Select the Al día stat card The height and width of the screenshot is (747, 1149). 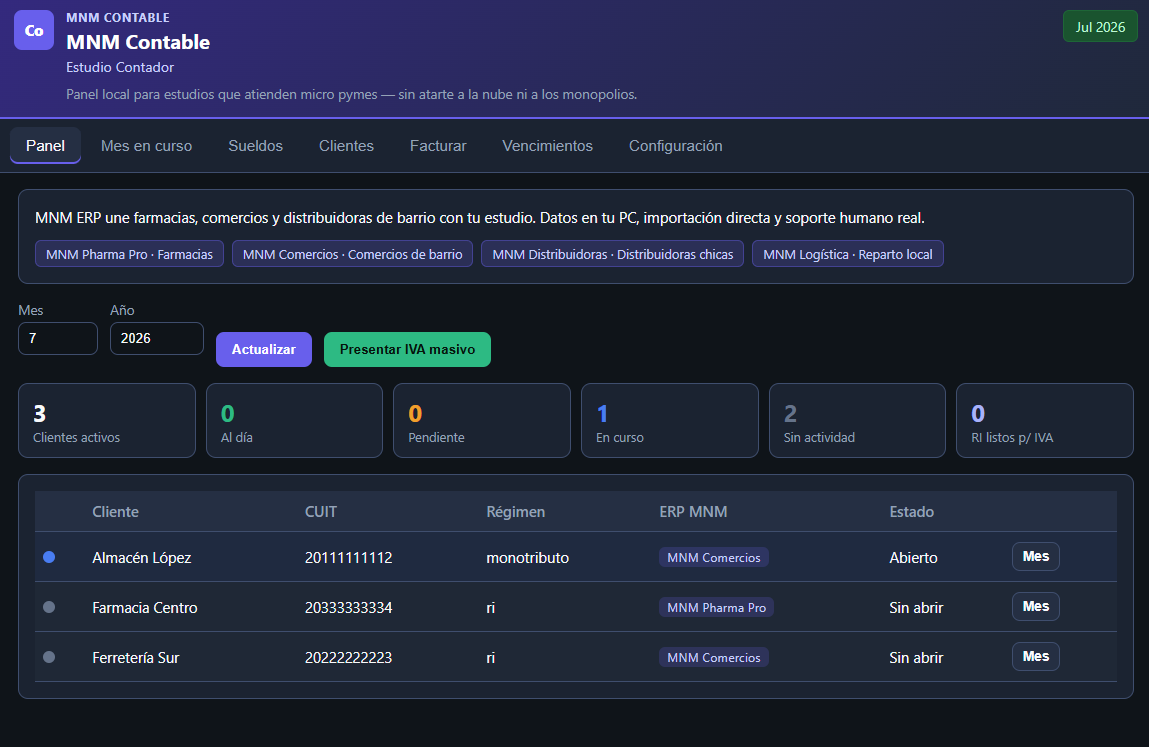[x=295, y=421]
